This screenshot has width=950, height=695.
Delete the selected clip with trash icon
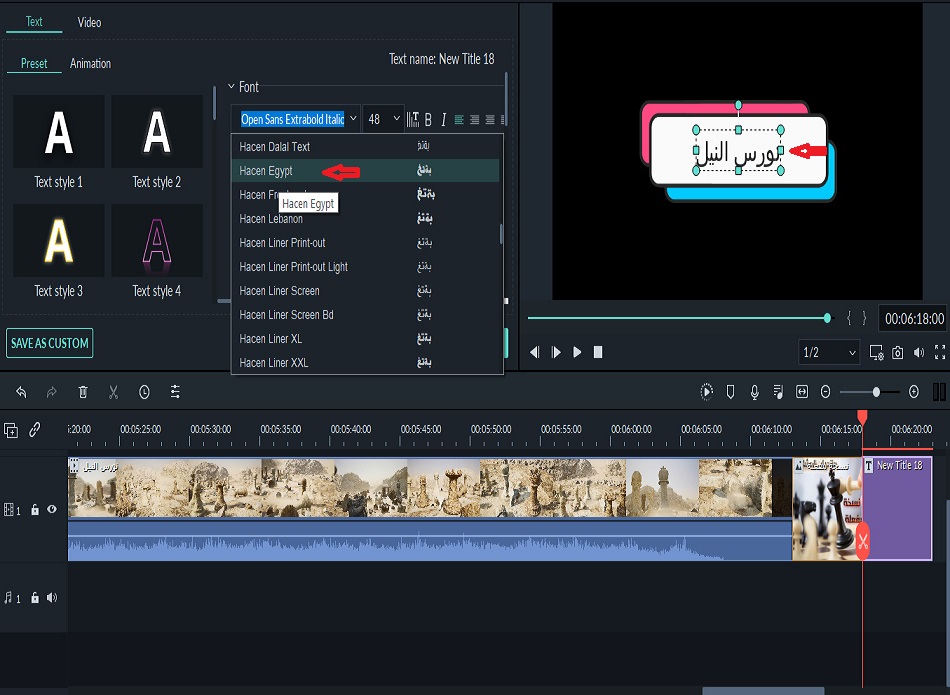pos(83,393)
